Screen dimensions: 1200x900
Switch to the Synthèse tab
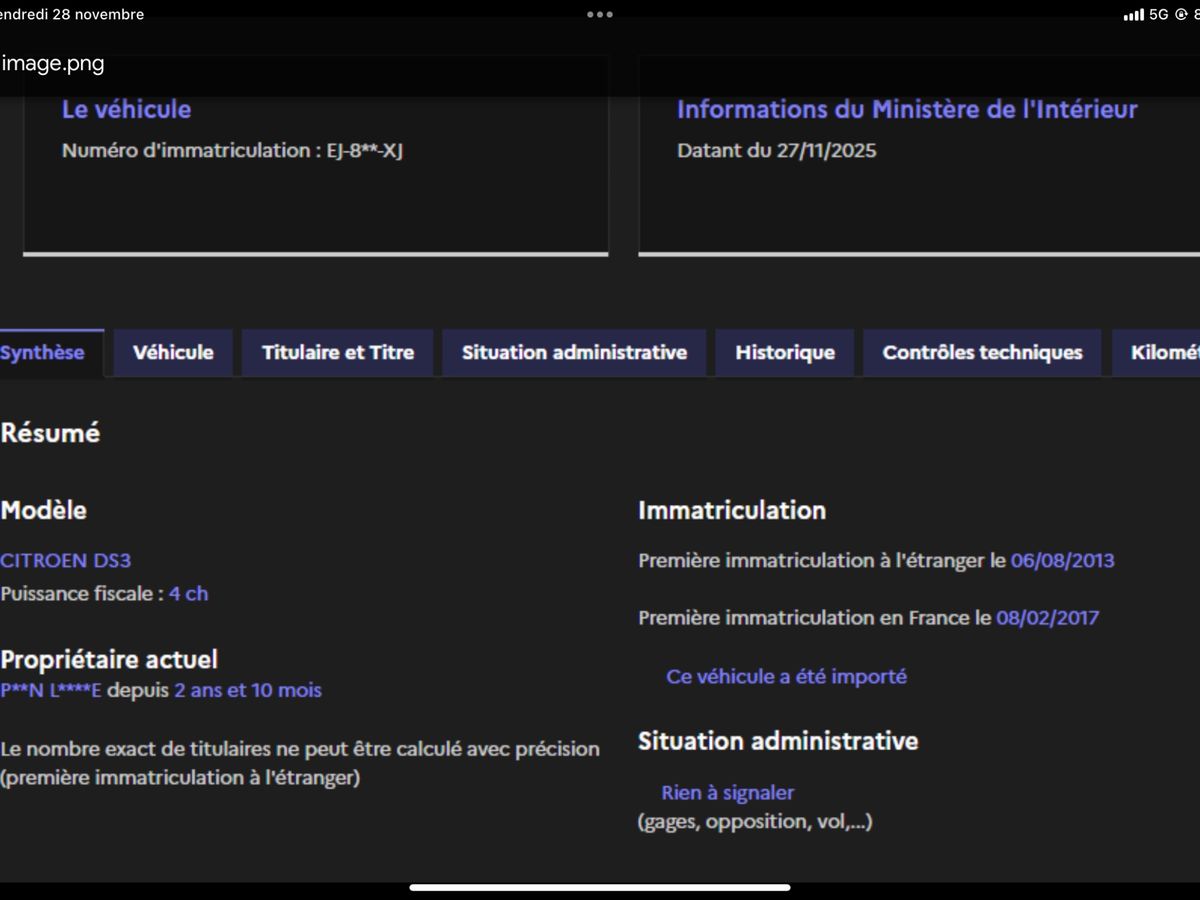(45, 353)
